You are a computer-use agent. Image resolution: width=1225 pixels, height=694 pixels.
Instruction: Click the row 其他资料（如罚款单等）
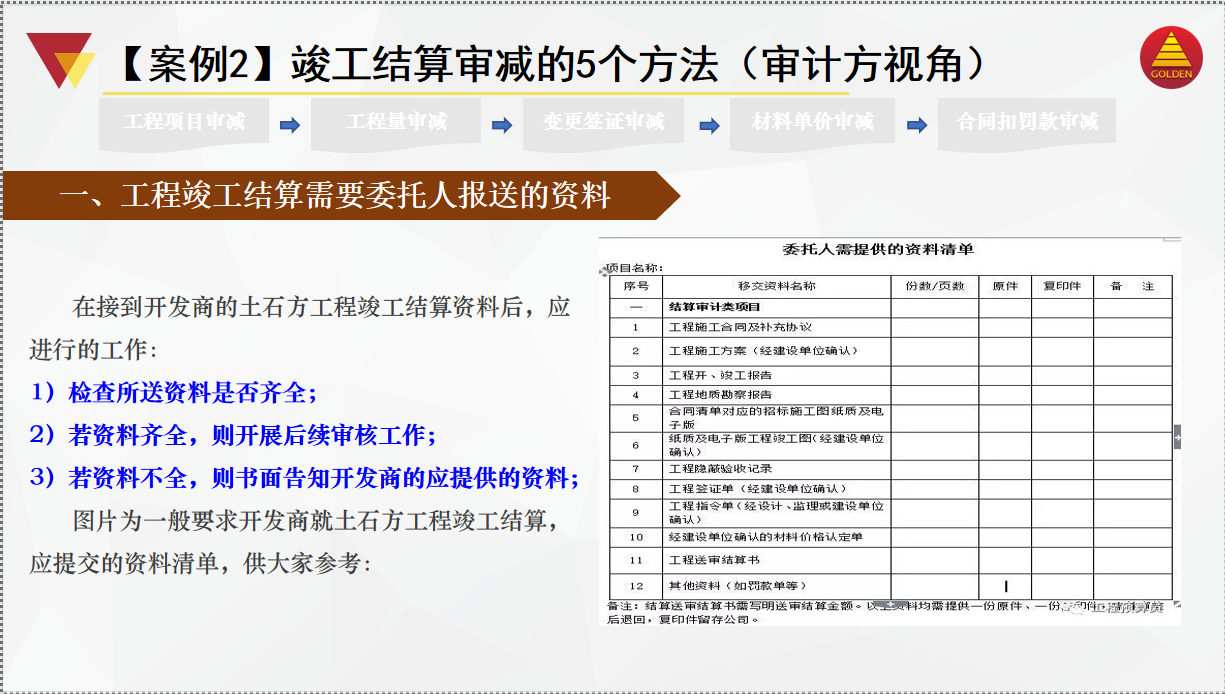(891, 586)
